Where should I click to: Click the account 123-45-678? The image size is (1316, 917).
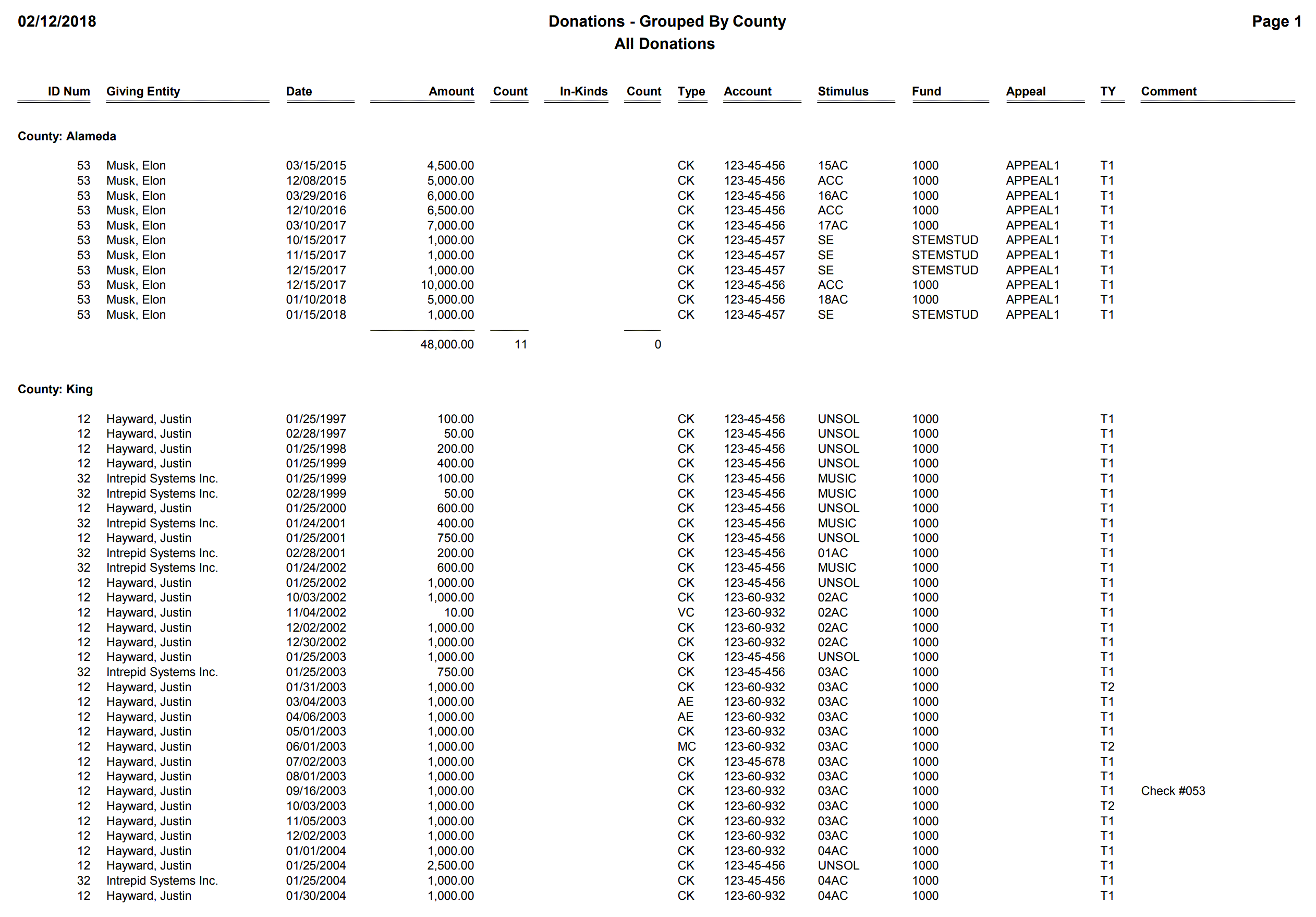tap(754, 762)
